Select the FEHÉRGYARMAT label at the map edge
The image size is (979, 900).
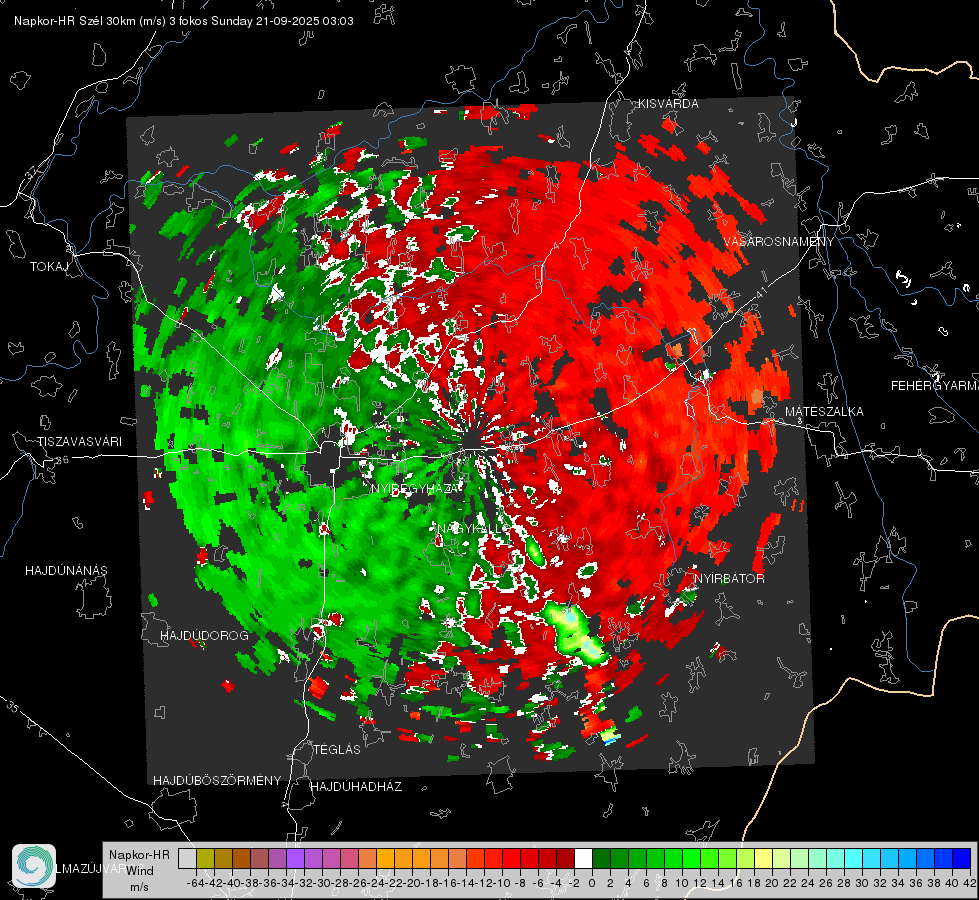pos(935,386)
